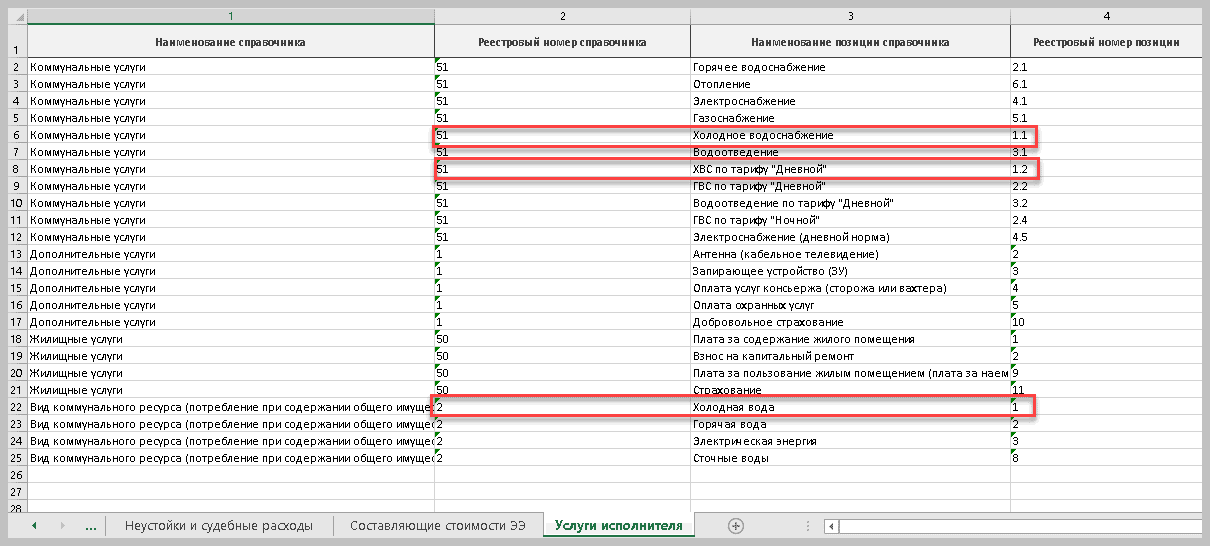Click the 'Наименование справочника' header cell
1210x546 pixels.
[230, 42]
